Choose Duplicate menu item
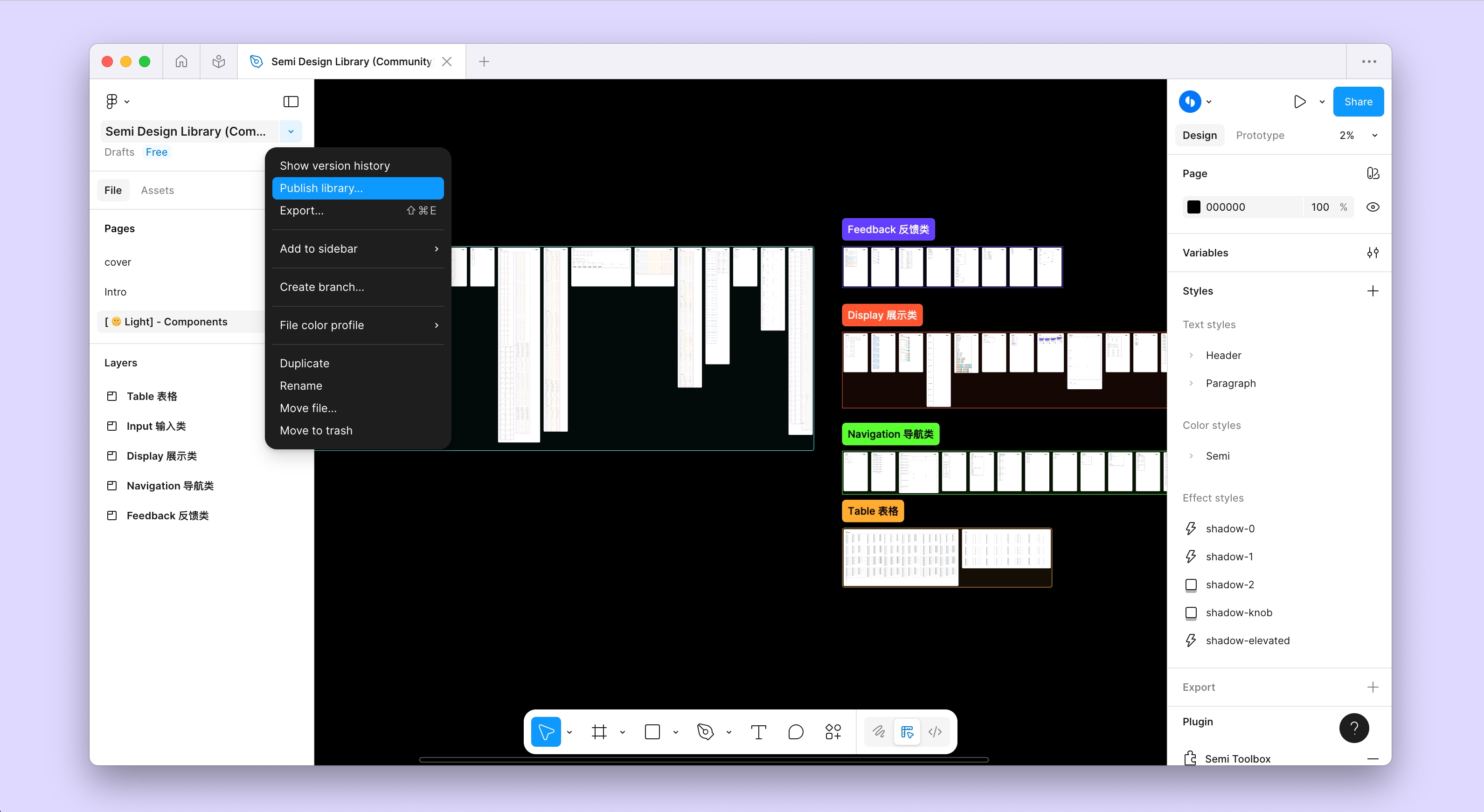 click(358, 364)
